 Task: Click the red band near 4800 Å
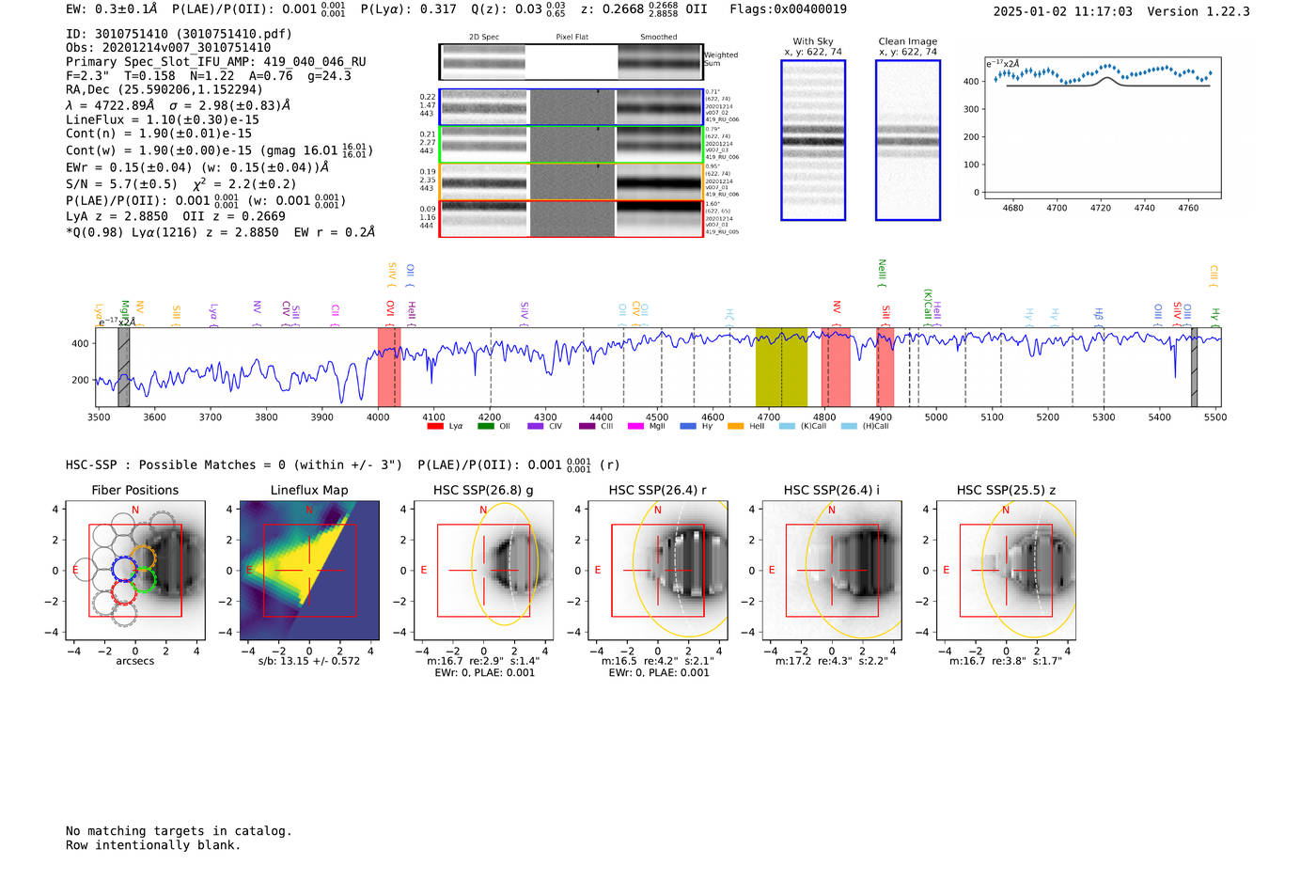pos(836,367)
